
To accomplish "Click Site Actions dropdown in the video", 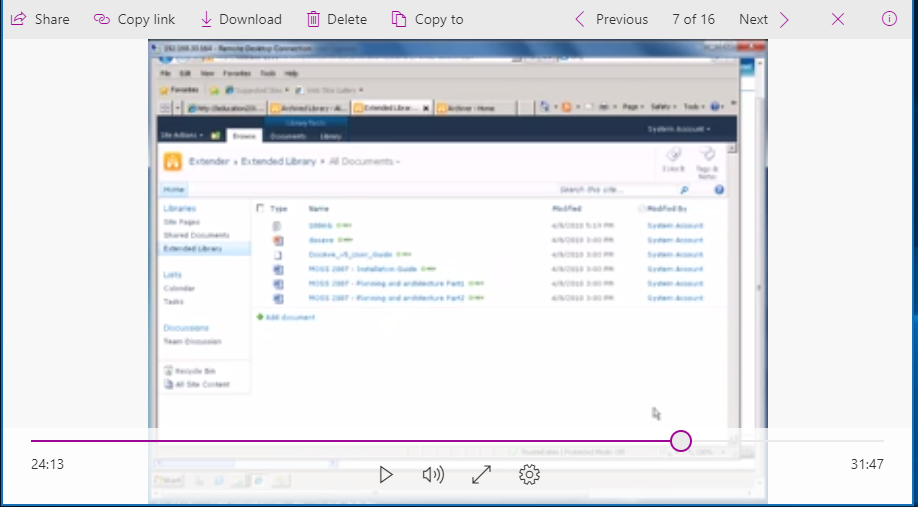I will (x=182, y=135).
